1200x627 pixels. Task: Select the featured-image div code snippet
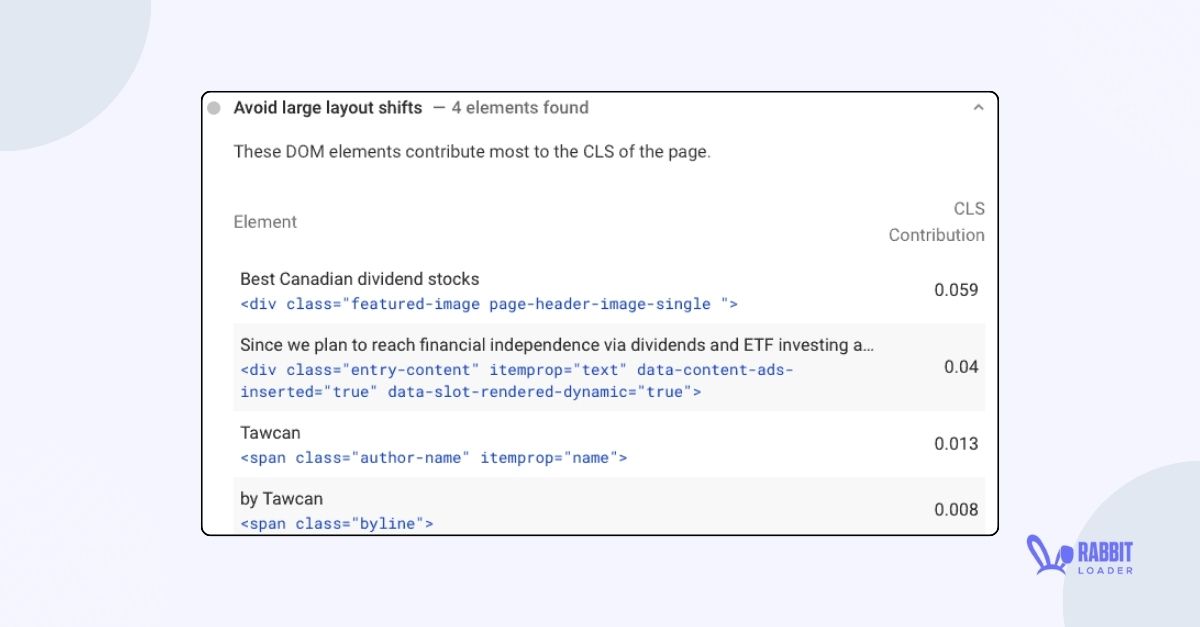click(487, 304)
